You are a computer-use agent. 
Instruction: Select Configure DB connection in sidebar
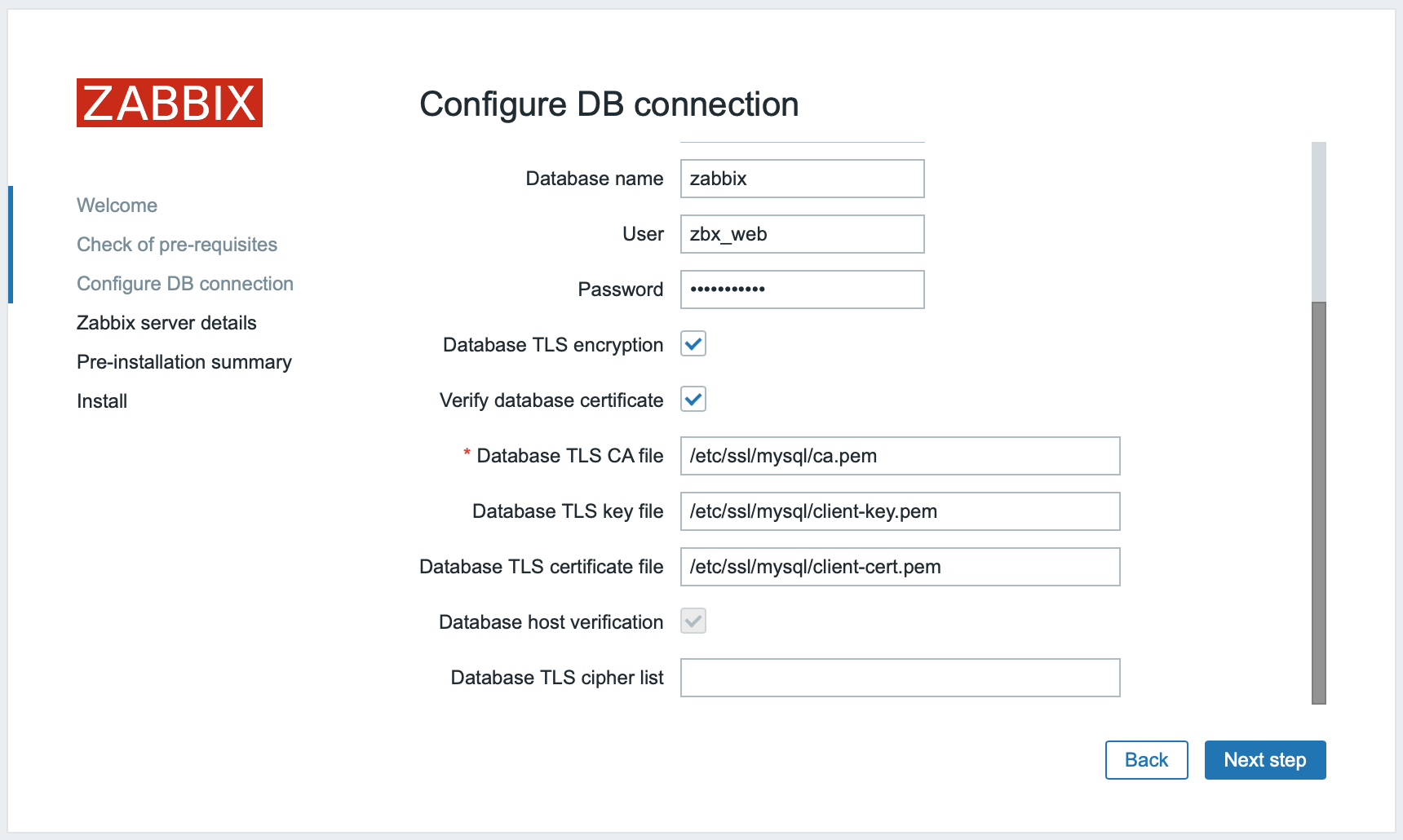point(185,284)
